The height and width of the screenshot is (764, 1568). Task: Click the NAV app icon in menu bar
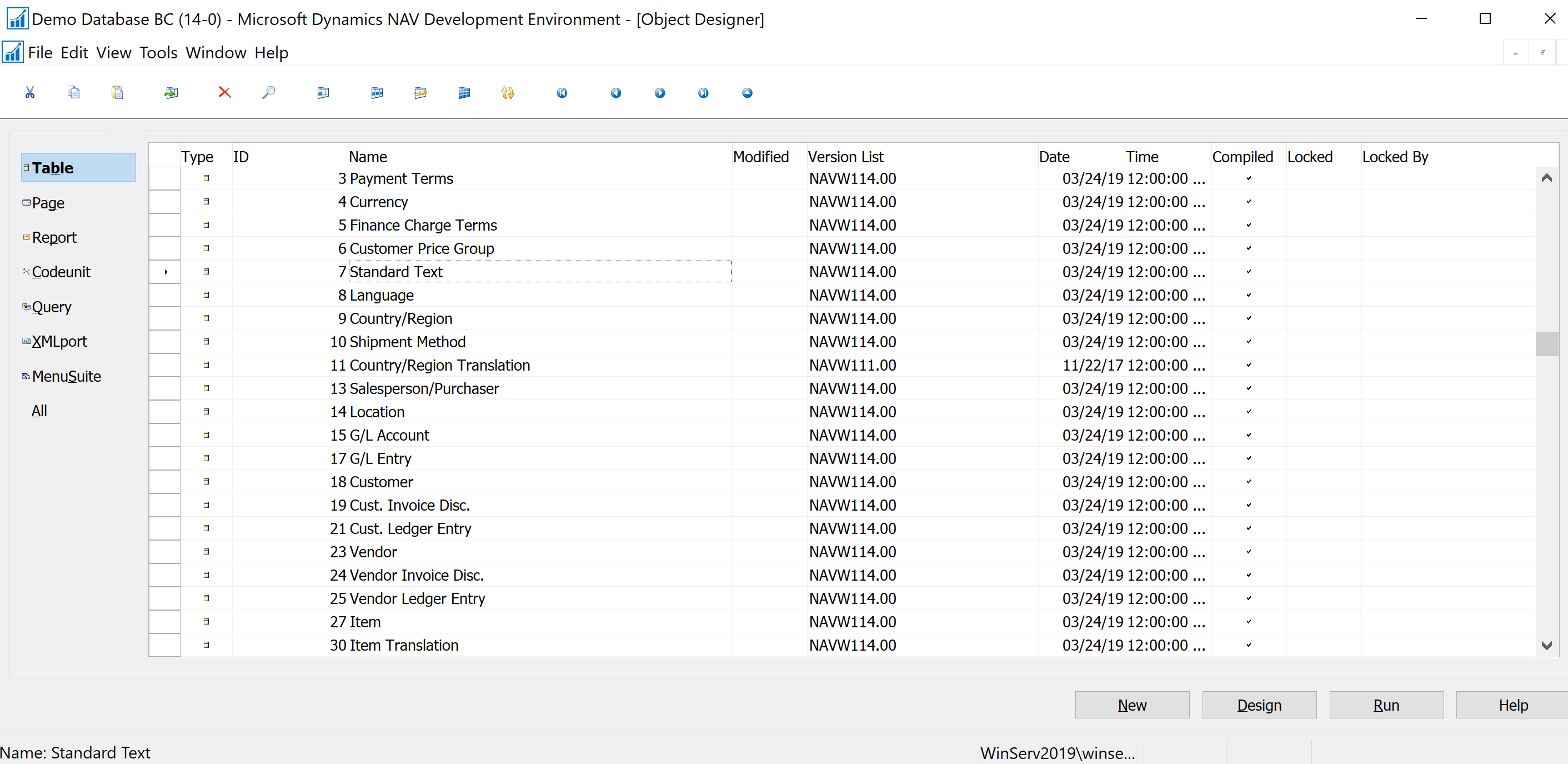12,52
